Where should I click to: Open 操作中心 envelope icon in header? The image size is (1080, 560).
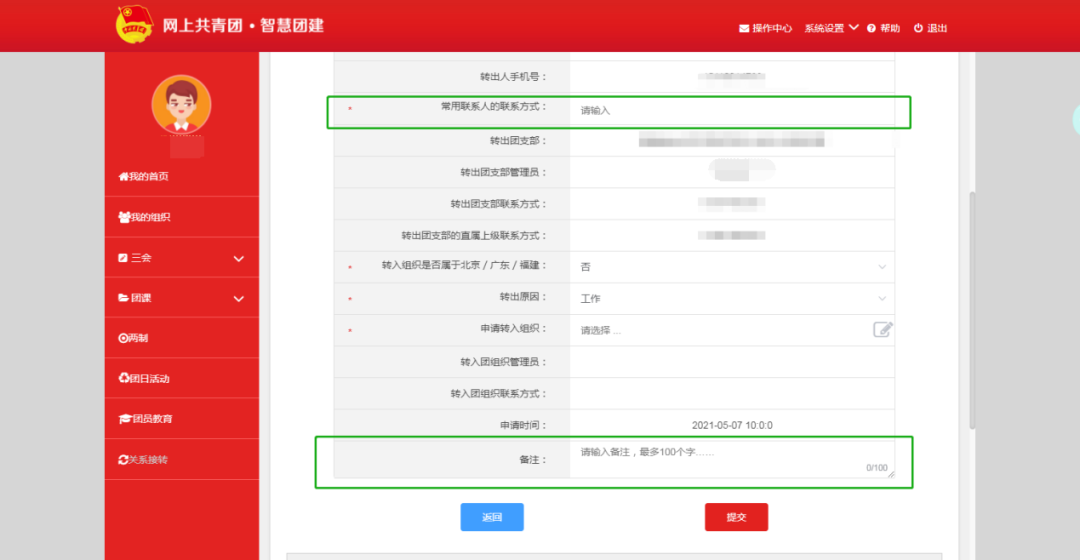744,28
